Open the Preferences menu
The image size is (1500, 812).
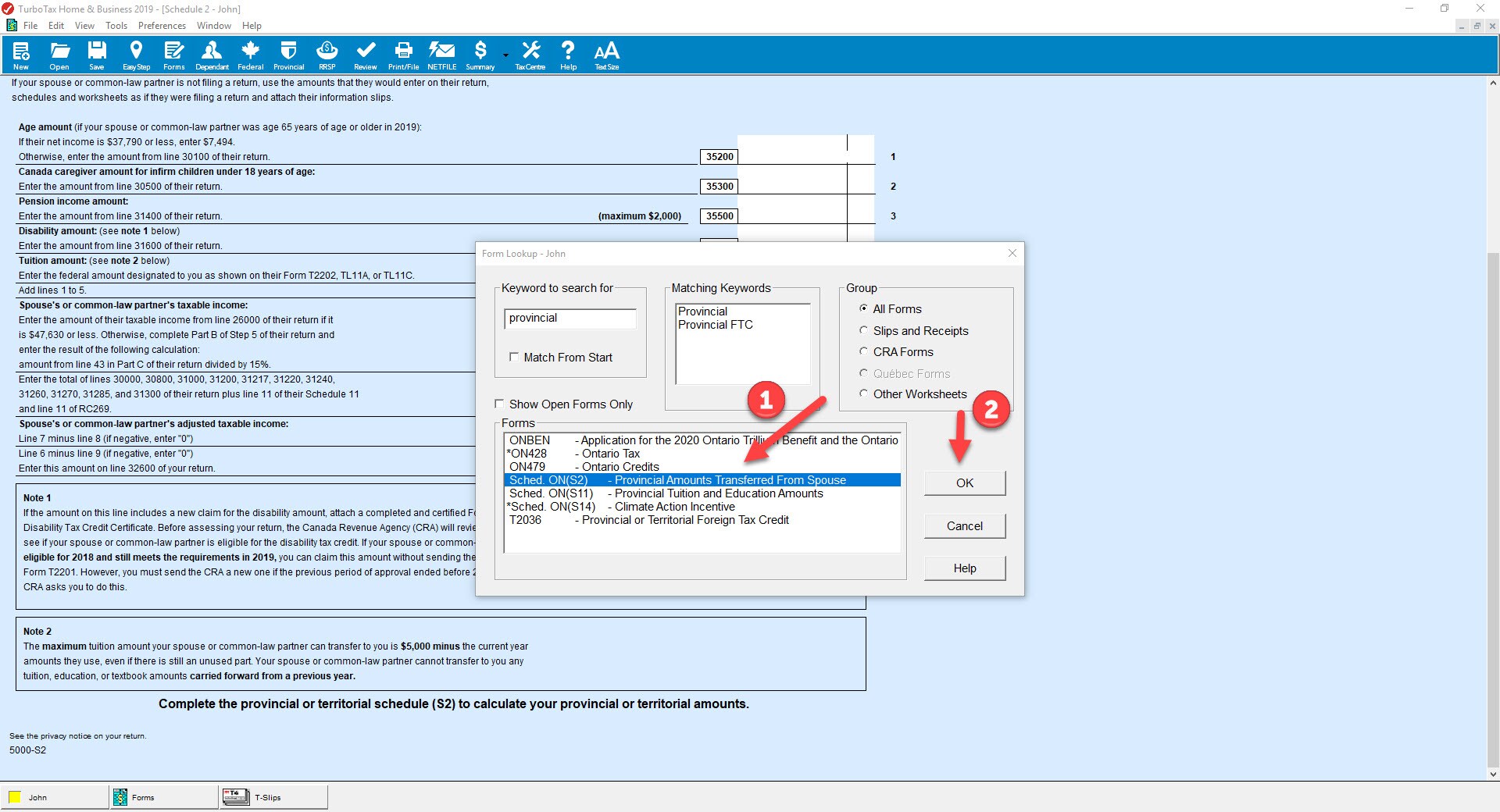162,26
